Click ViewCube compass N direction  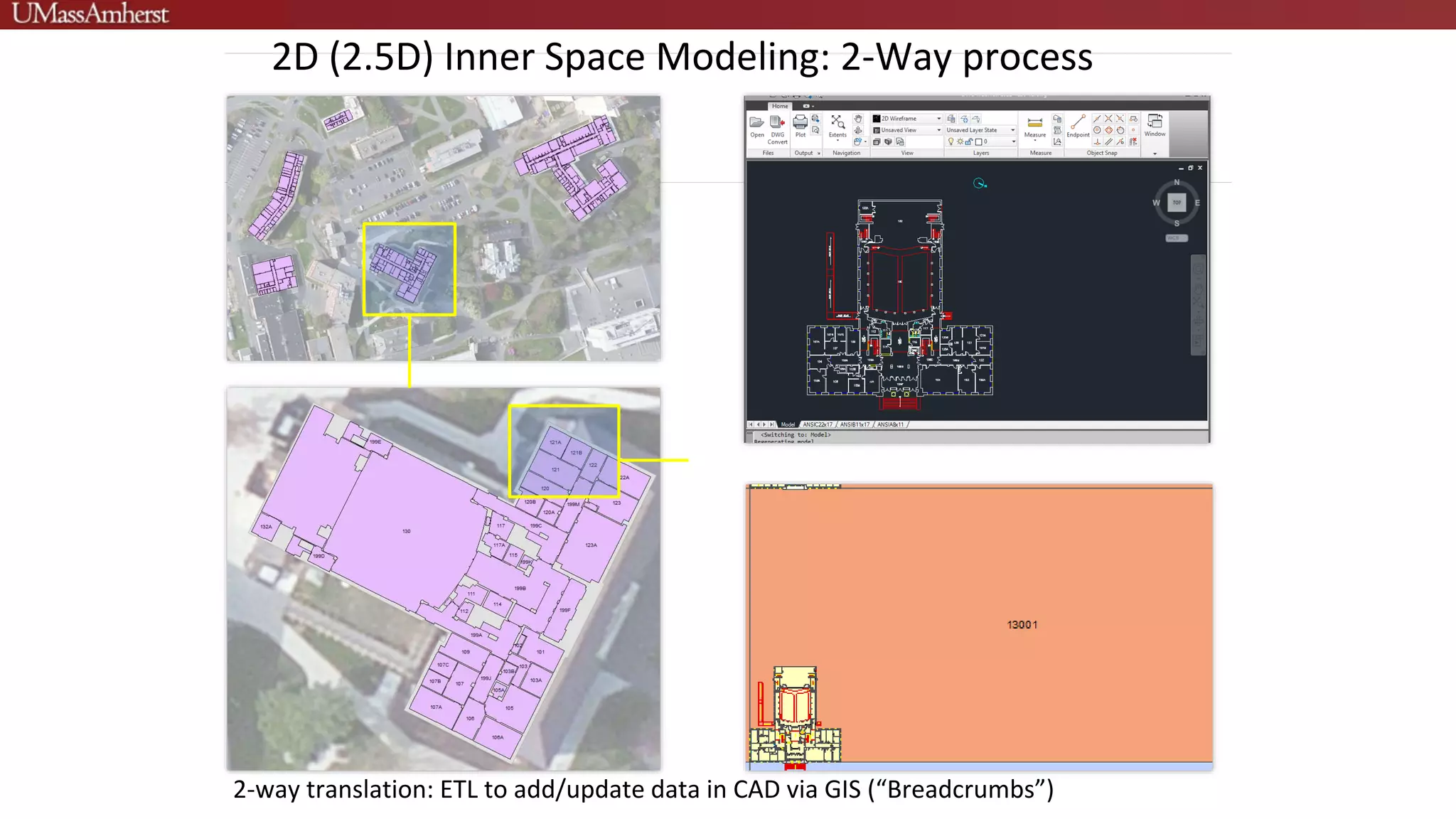click(x=1177, y=183)
